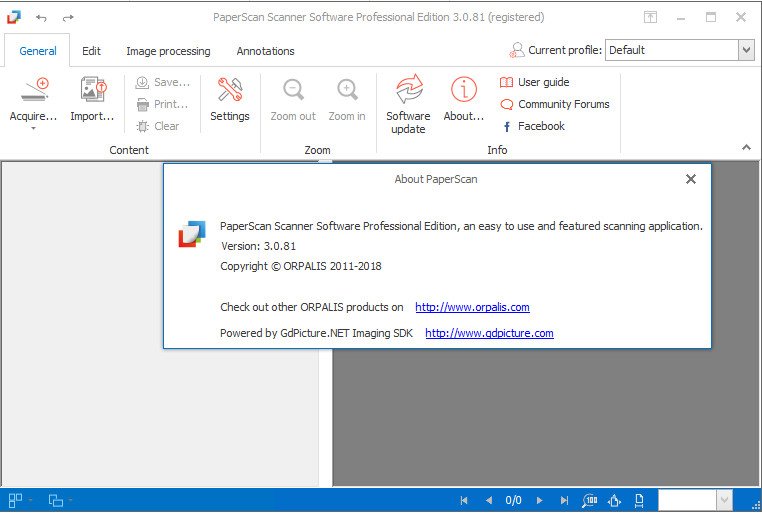The image size is (762, 513).
Task: Go to the previous page
Action: click(x=489, y=500)
